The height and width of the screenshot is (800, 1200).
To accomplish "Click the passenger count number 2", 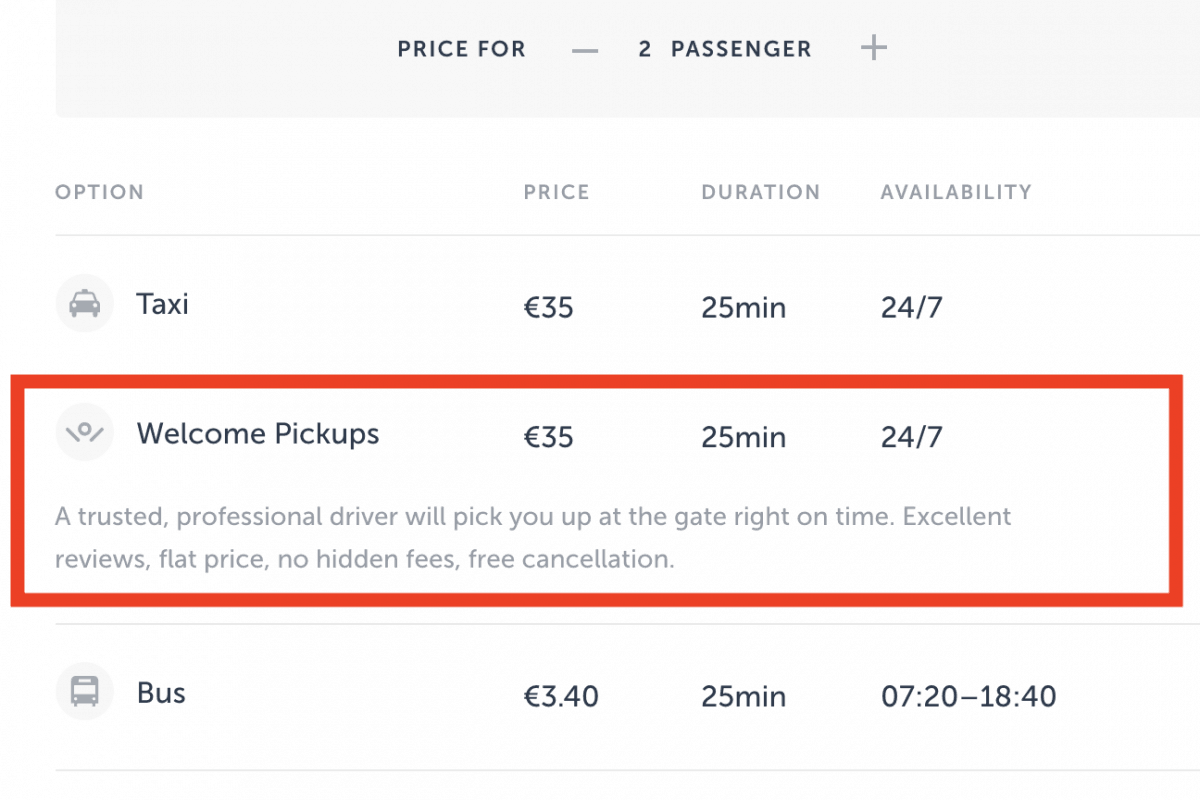I will (645, 49).
